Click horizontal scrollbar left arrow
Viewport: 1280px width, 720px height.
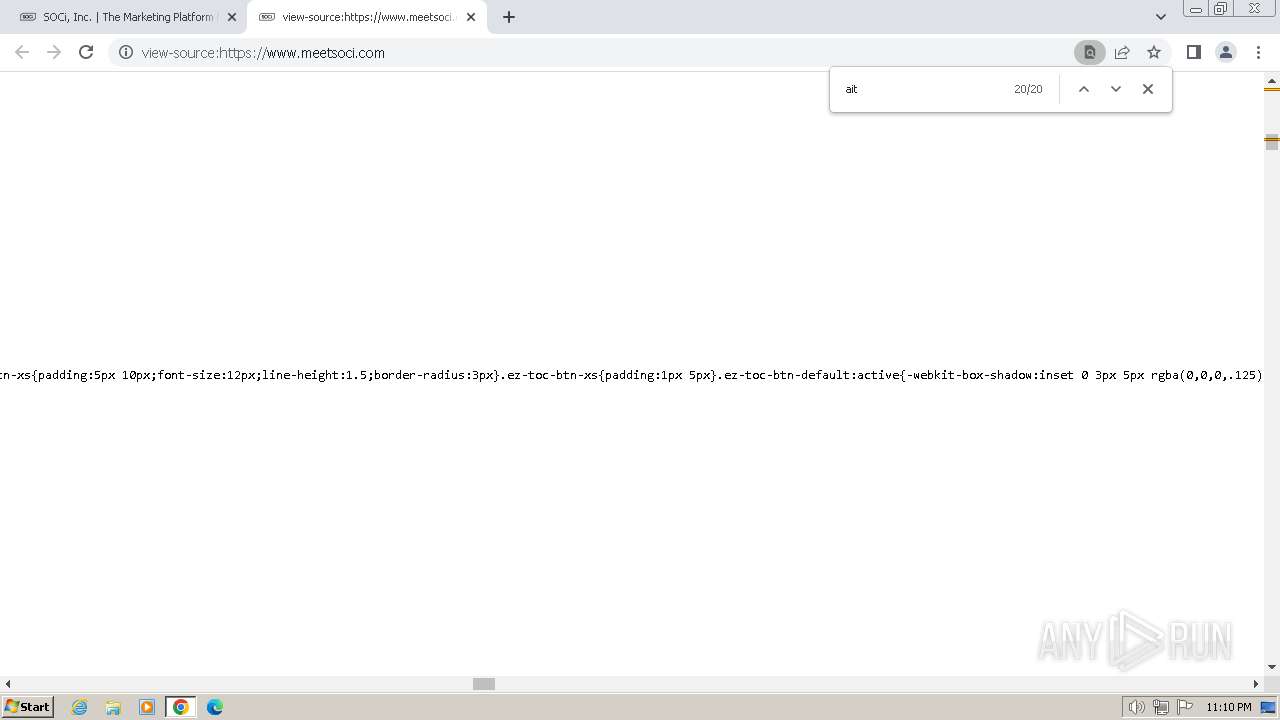click(8, 684)
